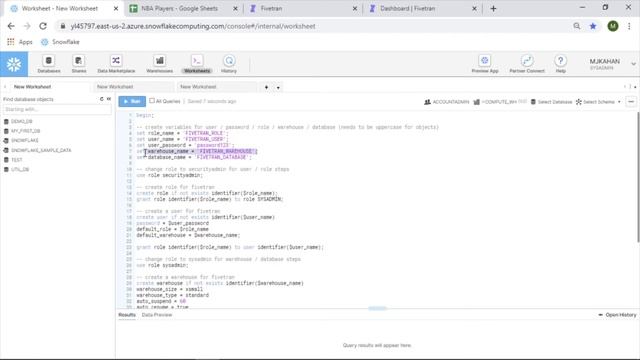
Task: Open the MJKAHAN user menu dropdown
Action: [611, 64]
